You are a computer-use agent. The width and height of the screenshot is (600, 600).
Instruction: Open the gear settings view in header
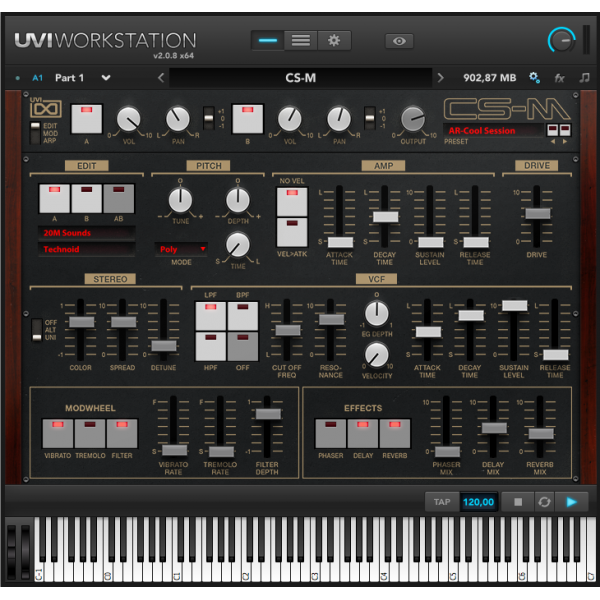(x=334, y=41)
